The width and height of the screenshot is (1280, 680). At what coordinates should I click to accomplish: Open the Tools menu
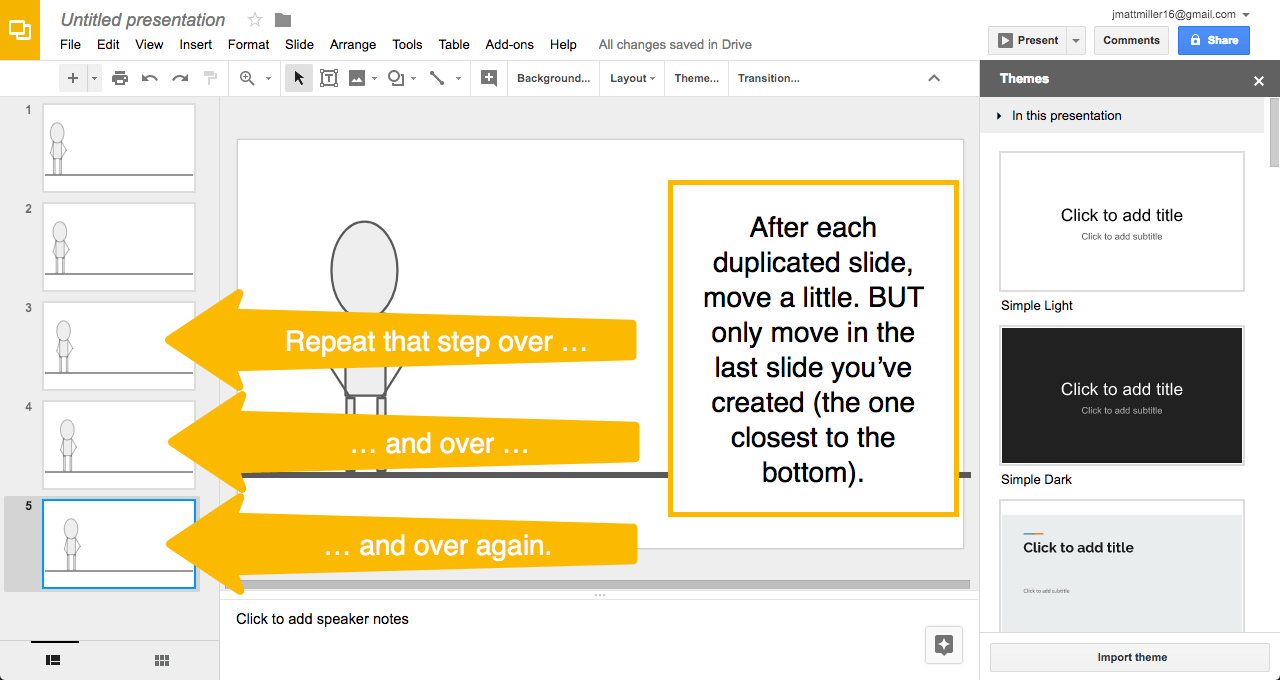click(407, 44)
